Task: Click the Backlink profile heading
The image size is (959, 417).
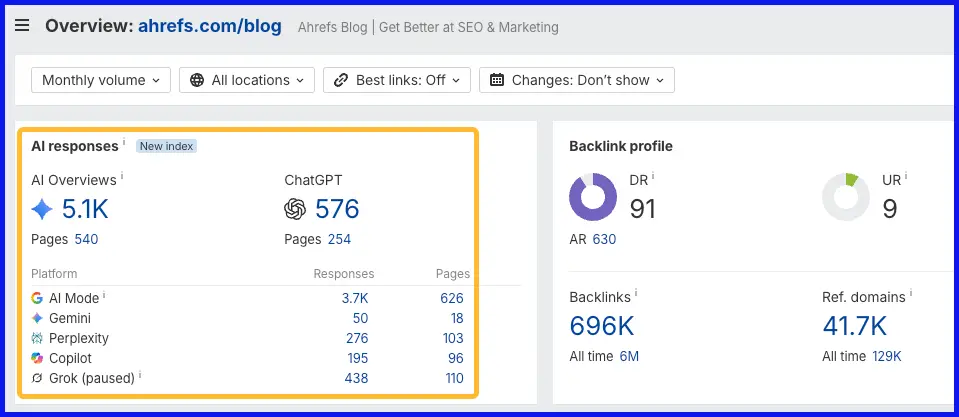Action: coord(621,146)
